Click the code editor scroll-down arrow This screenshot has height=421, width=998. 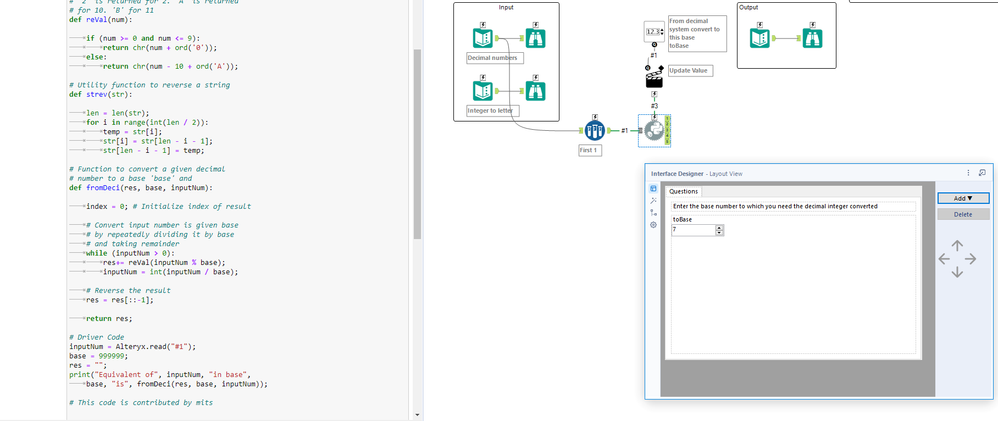[417, 415]
